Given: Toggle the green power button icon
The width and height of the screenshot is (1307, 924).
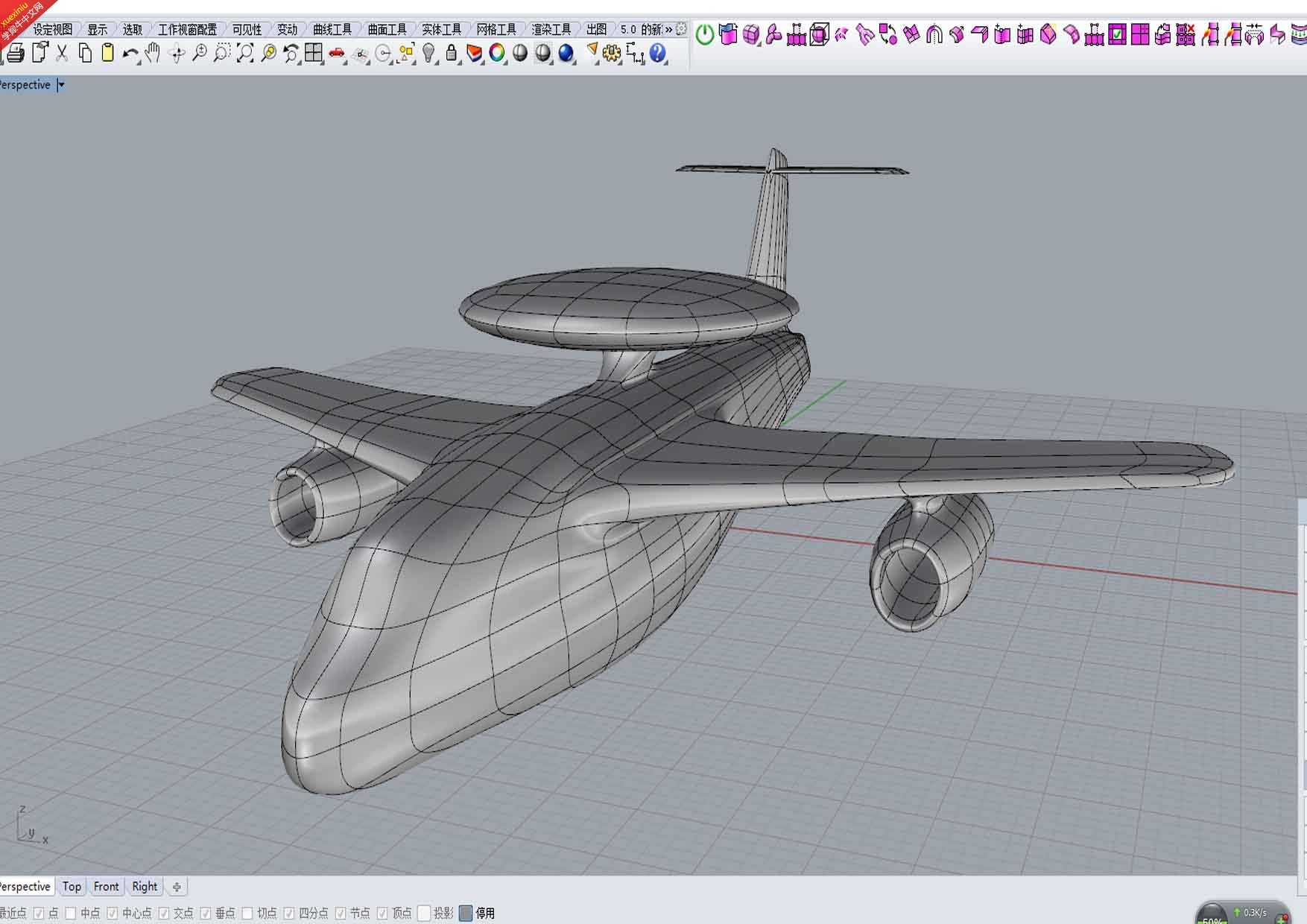Looking at the screenshot, I should (704, 34).
